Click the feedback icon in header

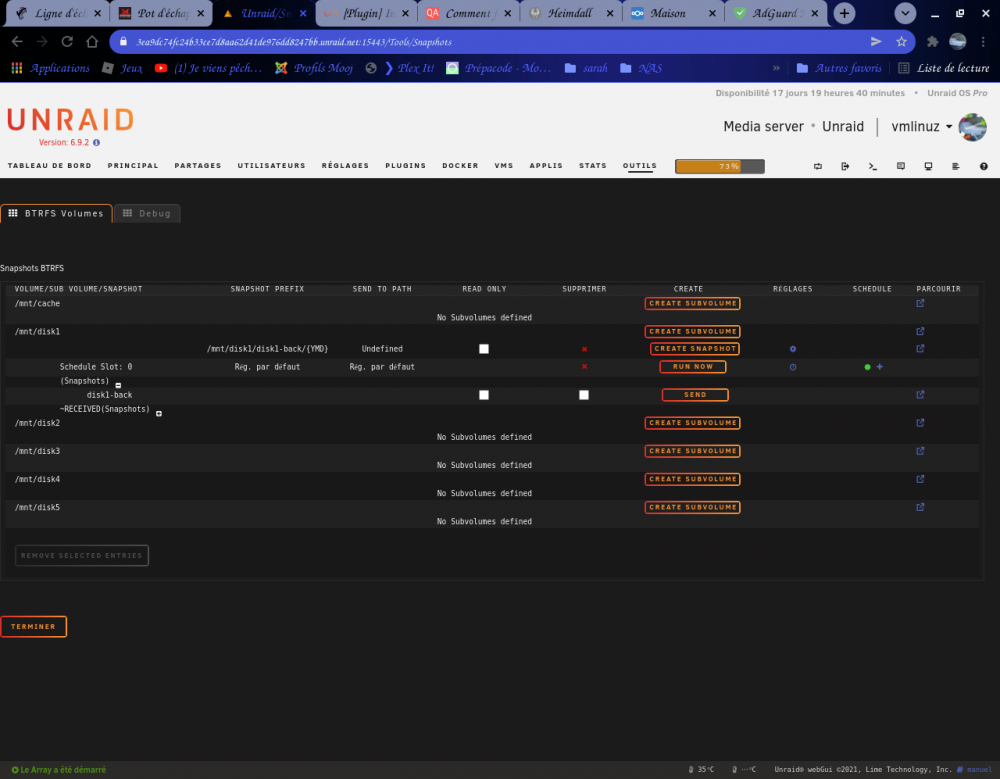901,167
